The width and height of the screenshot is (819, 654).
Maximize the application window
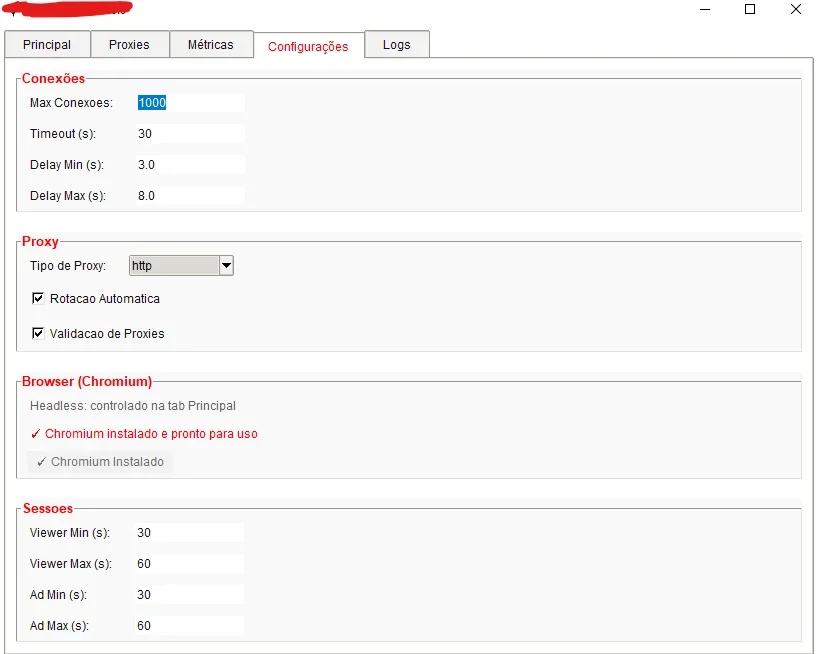point(750,9)
